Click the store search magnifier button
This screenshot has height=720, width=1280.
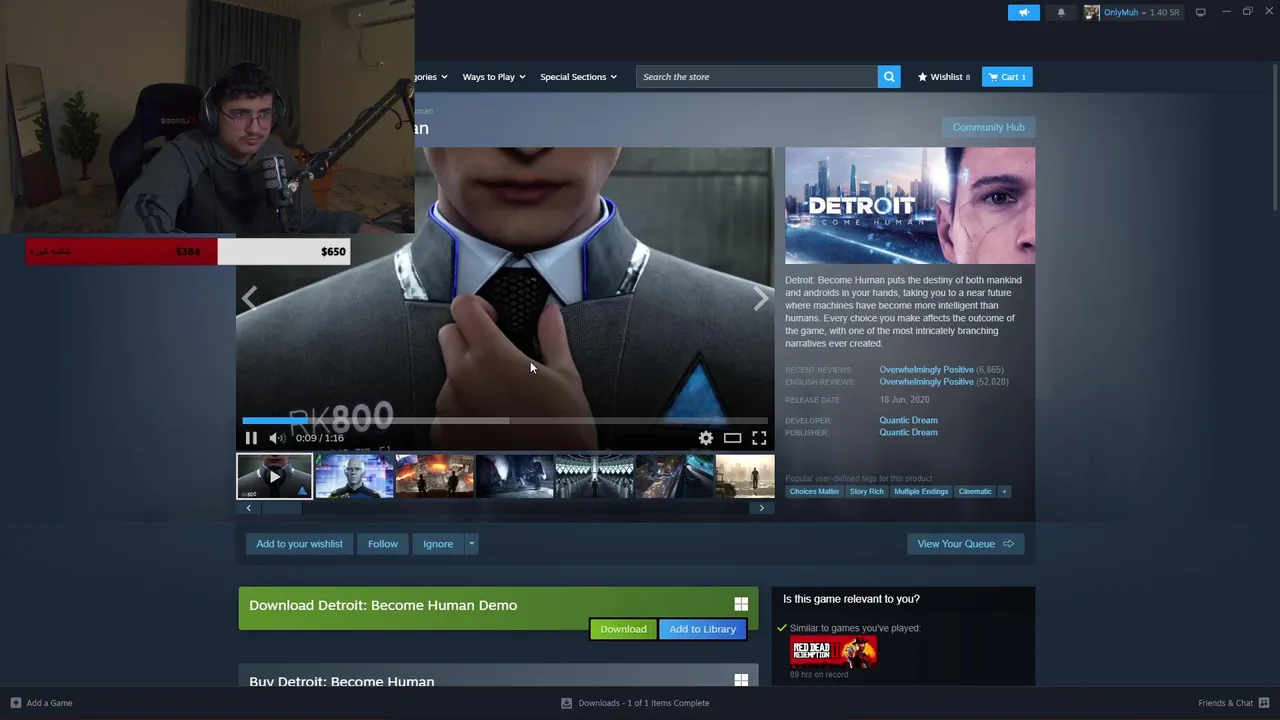point(889,77)
